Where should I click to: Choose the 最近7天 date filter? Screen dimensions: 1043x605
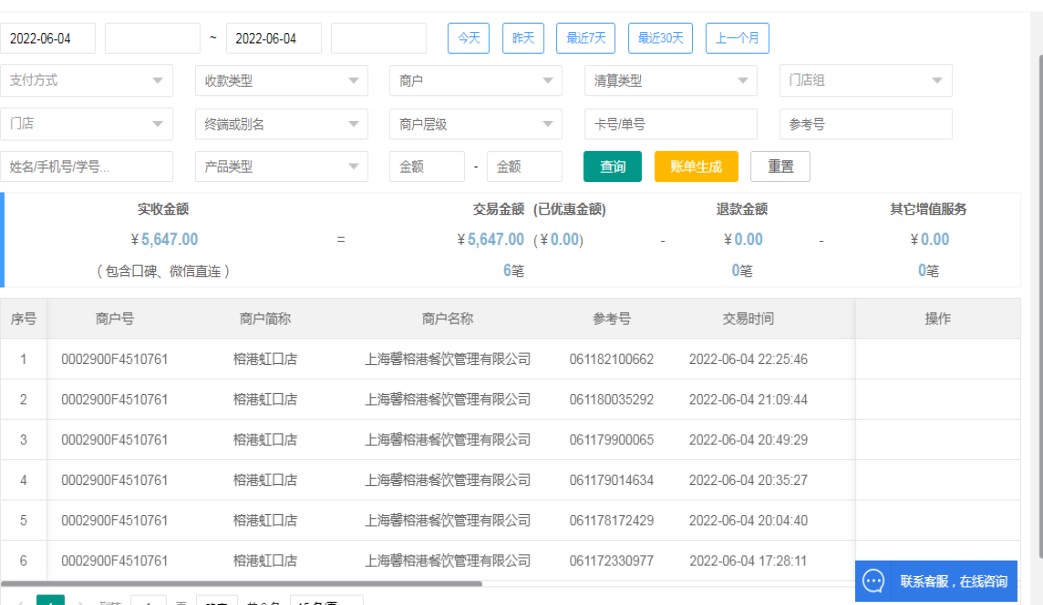tap(586, 38)
